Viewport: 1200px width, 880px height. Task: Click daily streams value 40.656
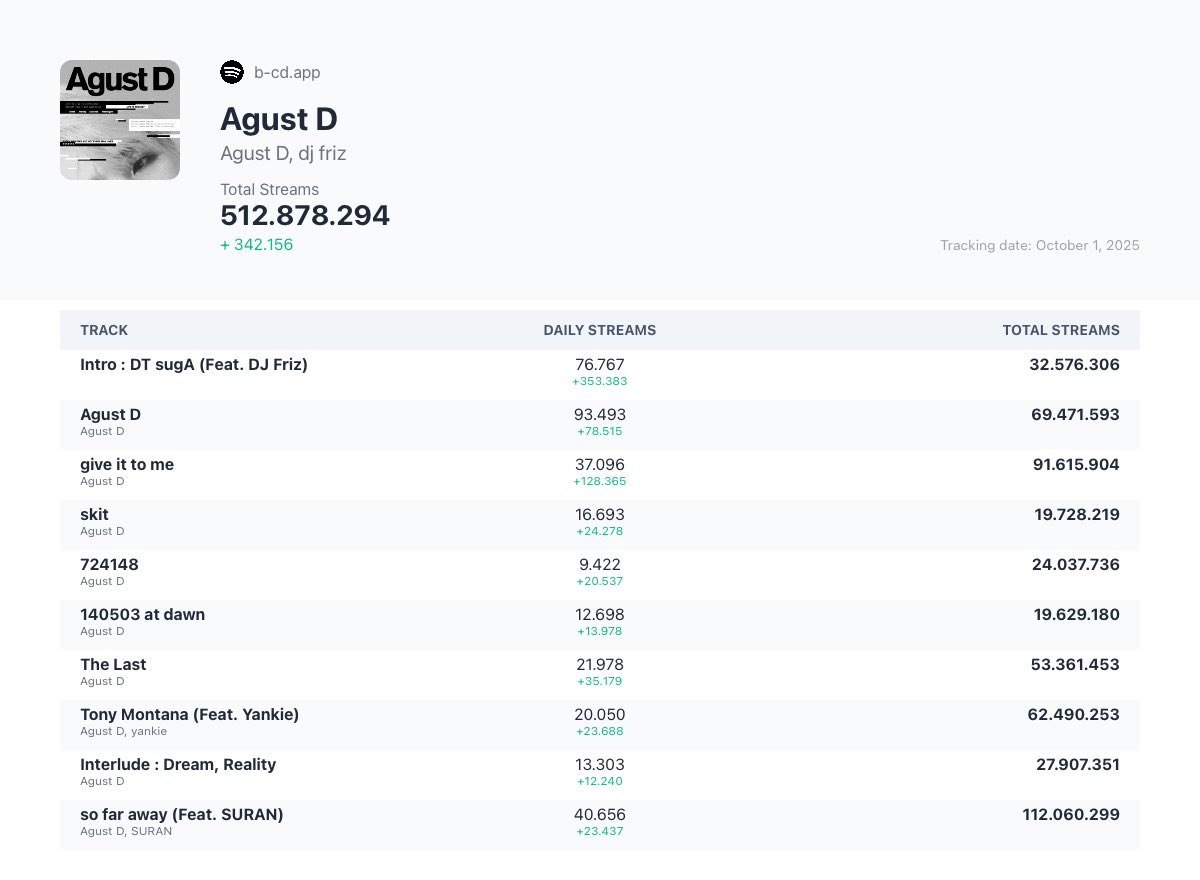click(x=600, y=815)
